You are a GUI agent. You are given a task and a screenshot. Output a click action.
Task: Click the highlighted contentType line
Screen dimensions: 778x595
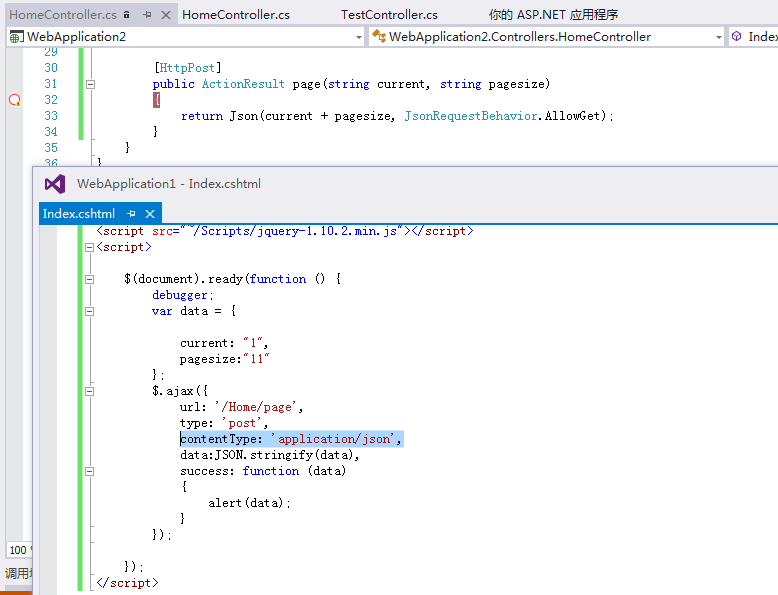coord(291,439)
